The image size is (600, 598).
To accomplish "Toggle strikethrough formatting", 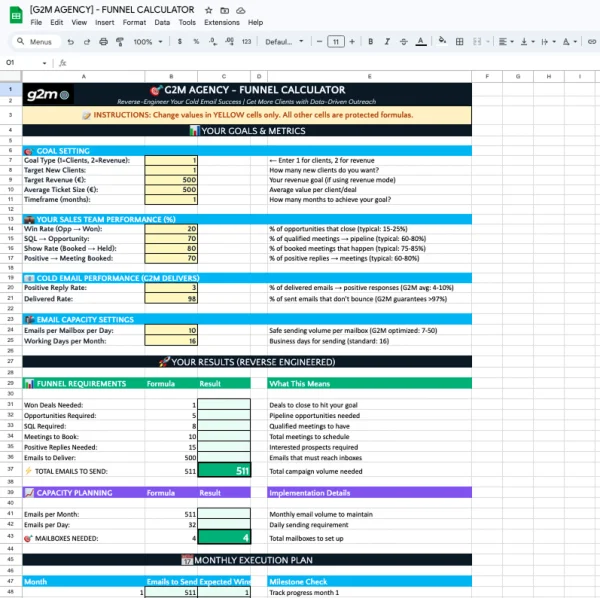I will click(402, 42).
